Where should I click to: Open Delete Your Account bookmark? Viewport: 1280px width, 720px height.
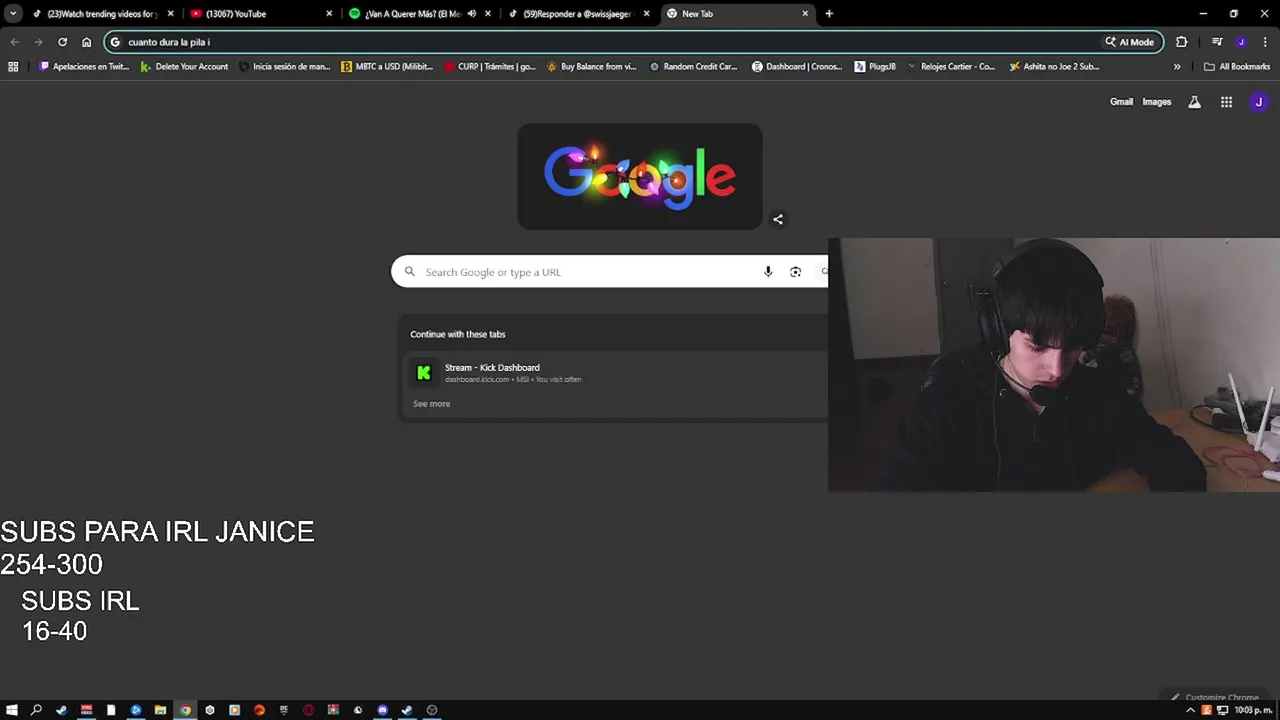coord(184,67)
